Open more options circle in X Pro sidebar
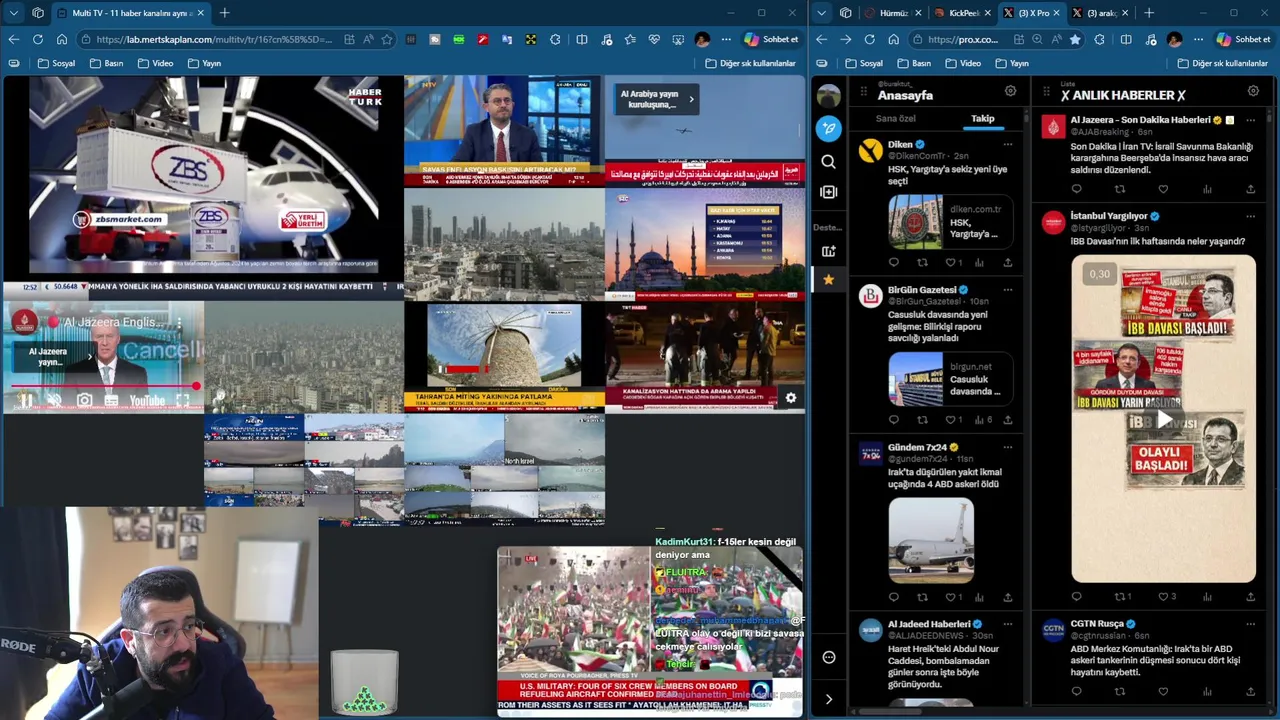 click(828, 657)
